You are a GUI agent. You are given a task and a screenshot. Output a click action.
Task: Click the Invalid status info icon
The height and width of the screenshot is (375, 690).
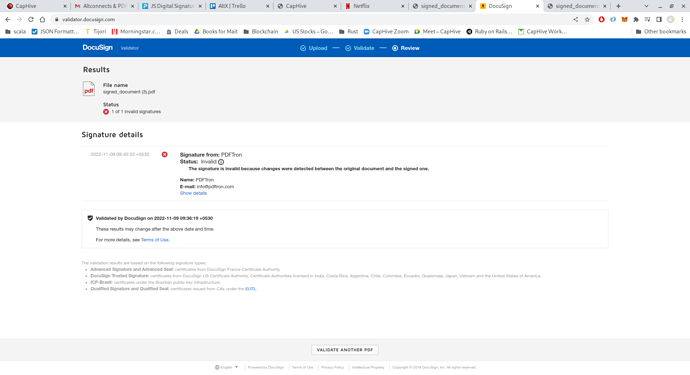[221, 162]
